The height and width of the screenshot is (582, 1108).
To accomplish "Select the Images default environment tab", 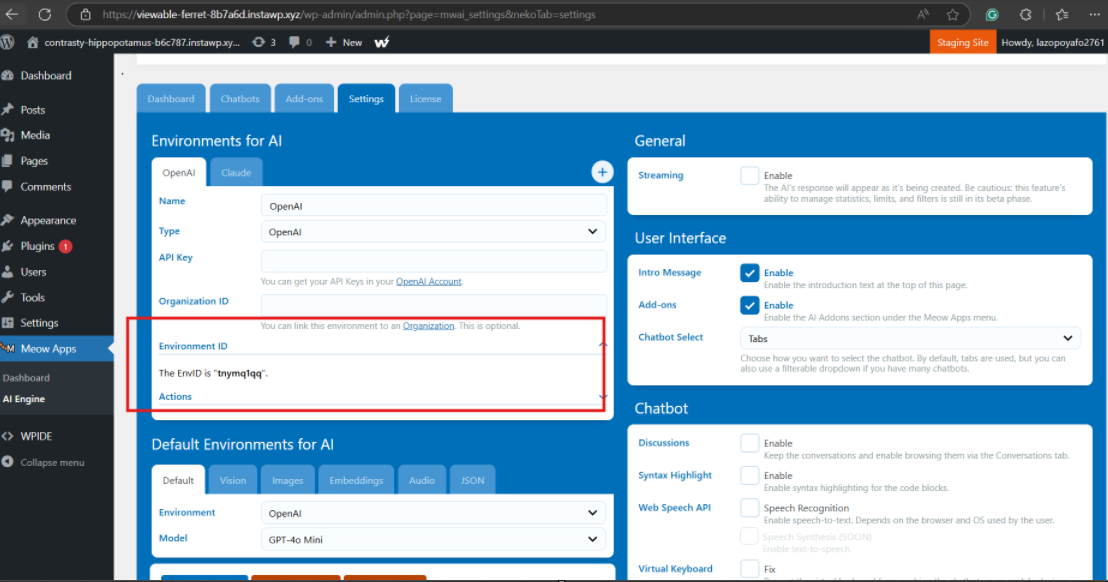I will point(288,480).
